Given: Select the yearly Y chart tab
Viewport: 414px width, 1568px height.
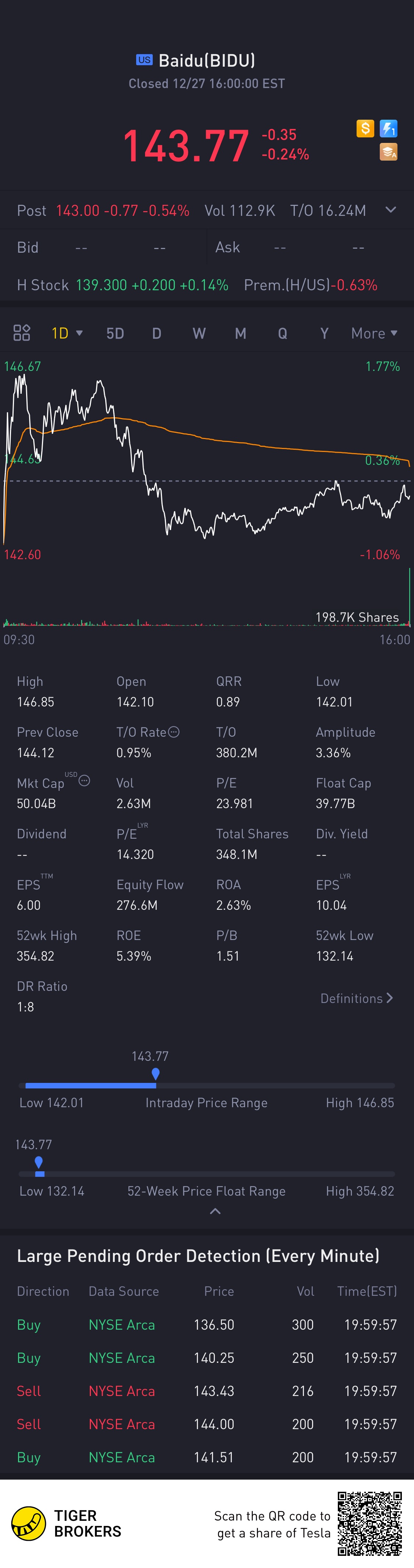Looking at the screenshot, I should coord(324,333).
